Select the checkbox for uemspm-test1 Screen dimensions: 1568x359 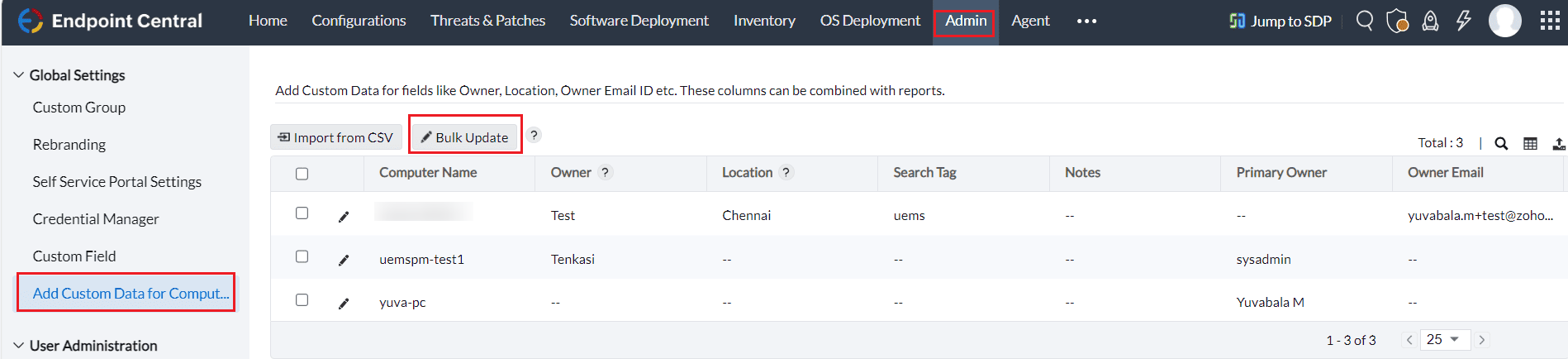point(302,256)
